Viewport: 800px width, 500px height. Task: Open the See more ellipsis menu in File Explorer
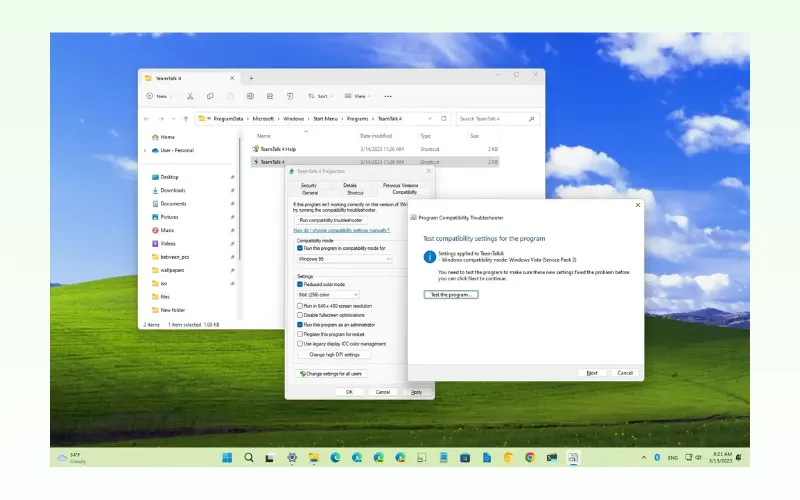tap(388, 96)
